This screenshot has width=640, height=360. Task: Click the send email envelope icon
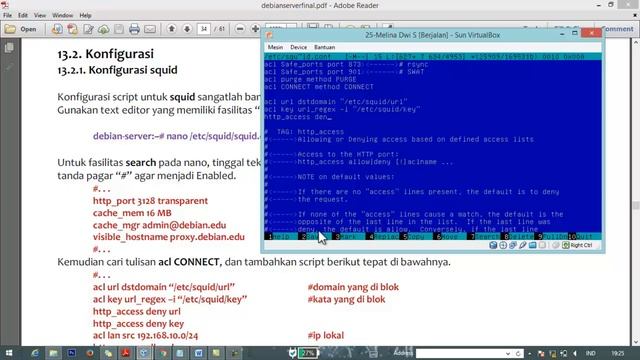click(150, 29)
